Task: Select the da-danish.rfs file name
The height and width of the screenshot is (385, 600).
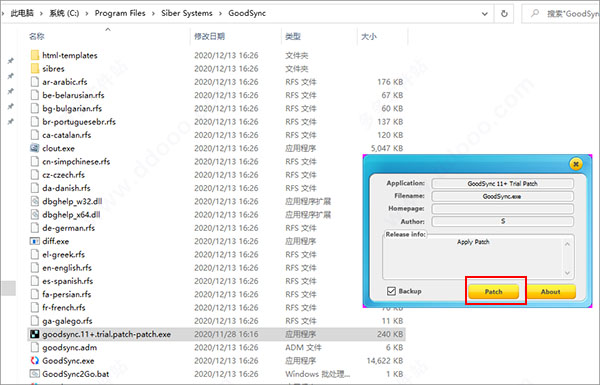Action: tap(66, 188)
